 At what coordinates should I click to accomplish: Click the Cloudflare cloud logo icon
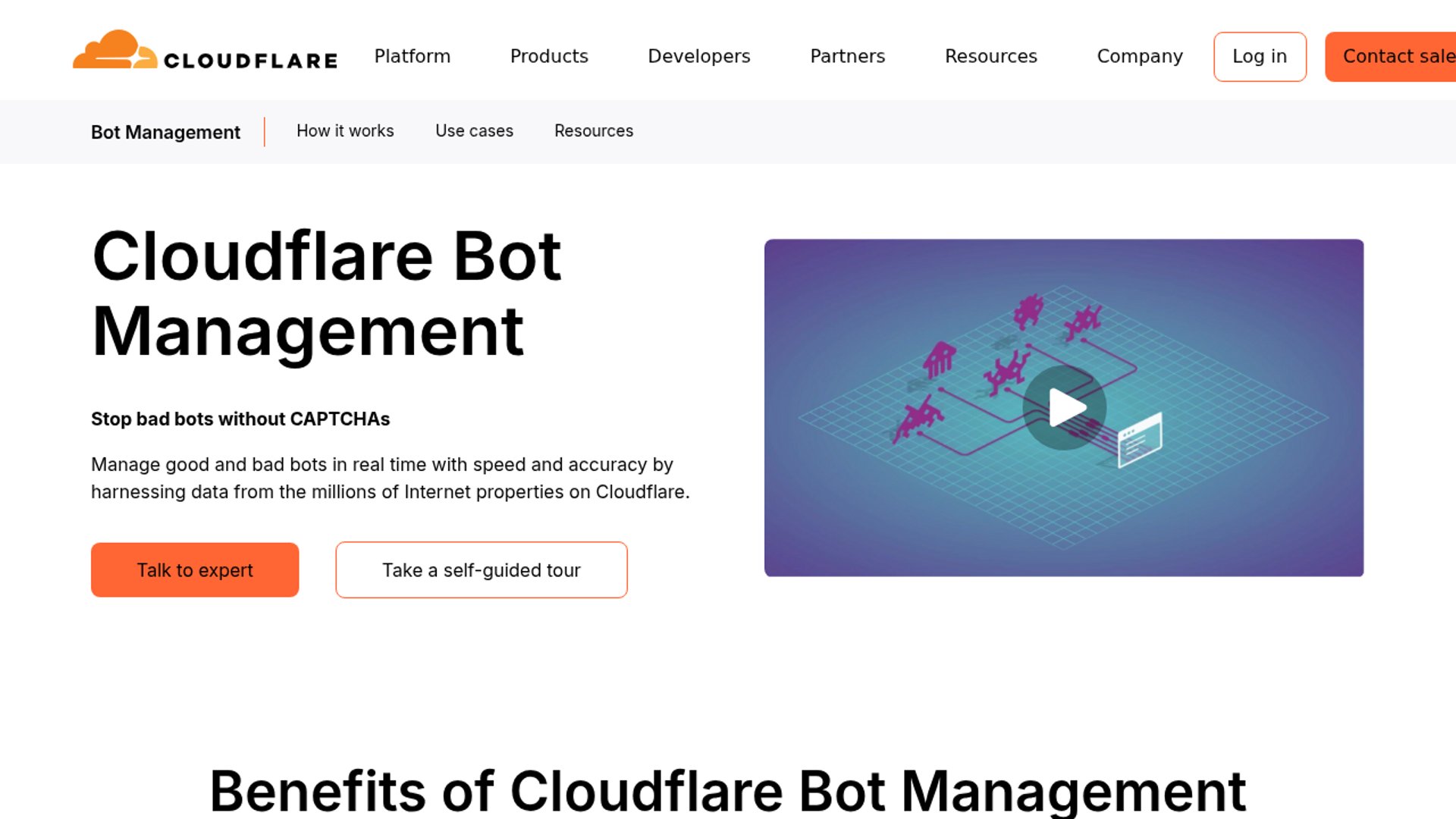pos(114,50)
